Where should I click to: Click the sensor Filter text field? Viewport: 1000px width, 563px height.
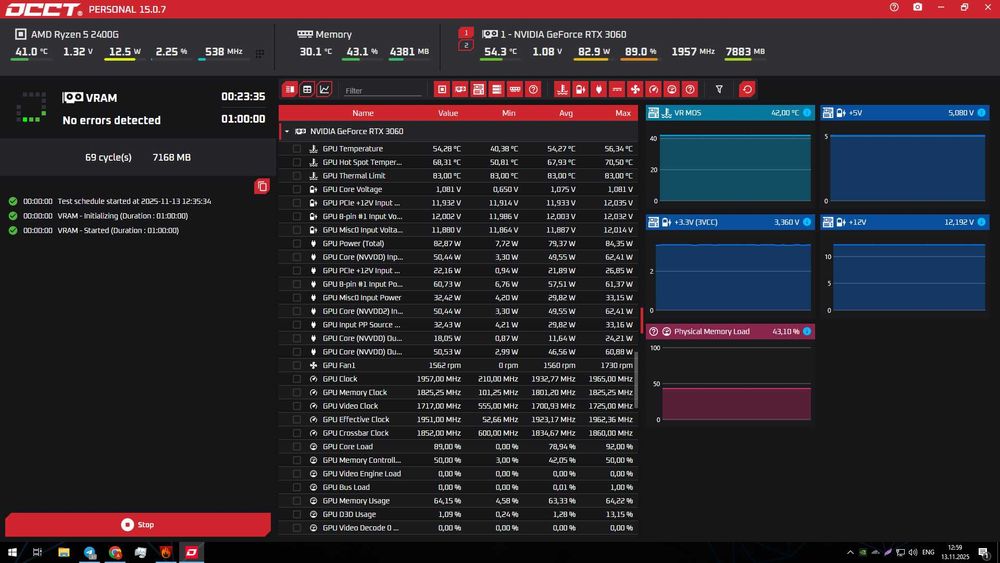[x=383, y=91]
